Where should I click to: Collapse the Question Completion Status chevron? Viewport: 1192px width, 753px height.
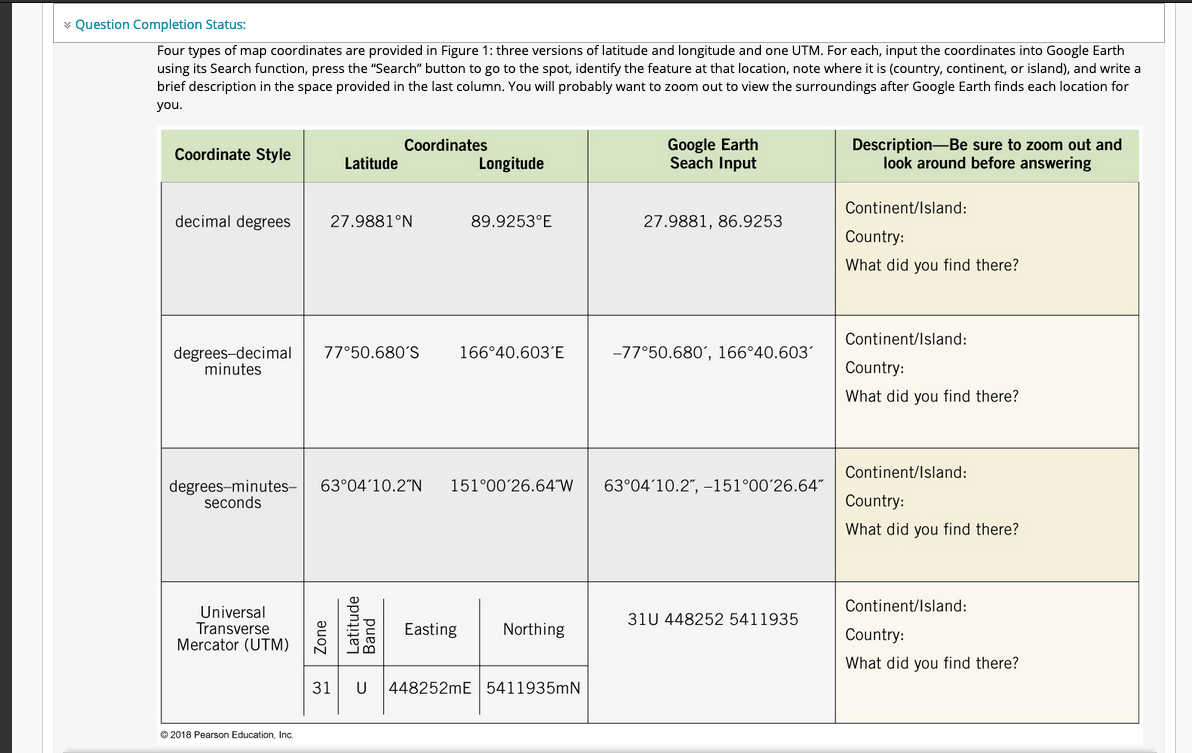68,25
